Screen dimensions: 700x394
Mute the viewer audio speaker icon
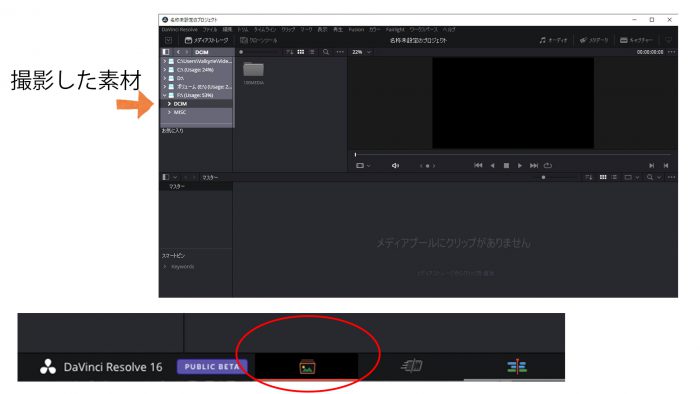click(395, 166)
